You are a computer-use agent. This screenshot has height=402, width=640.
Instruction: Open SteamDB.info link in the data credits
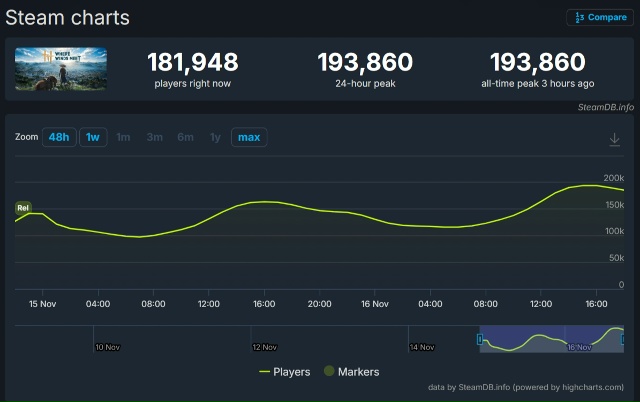(476, 387)
